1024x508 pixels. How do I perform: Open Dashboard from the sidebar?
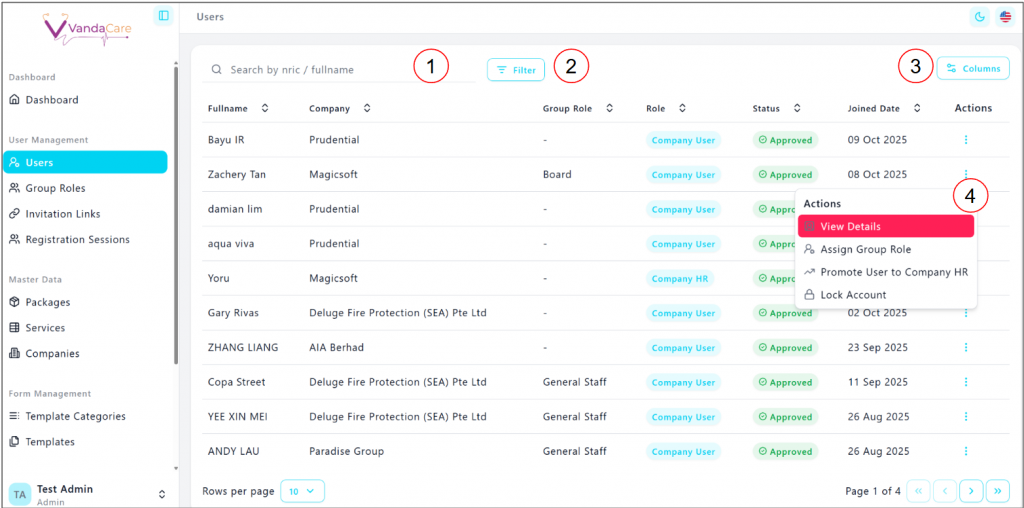(52, 100)
